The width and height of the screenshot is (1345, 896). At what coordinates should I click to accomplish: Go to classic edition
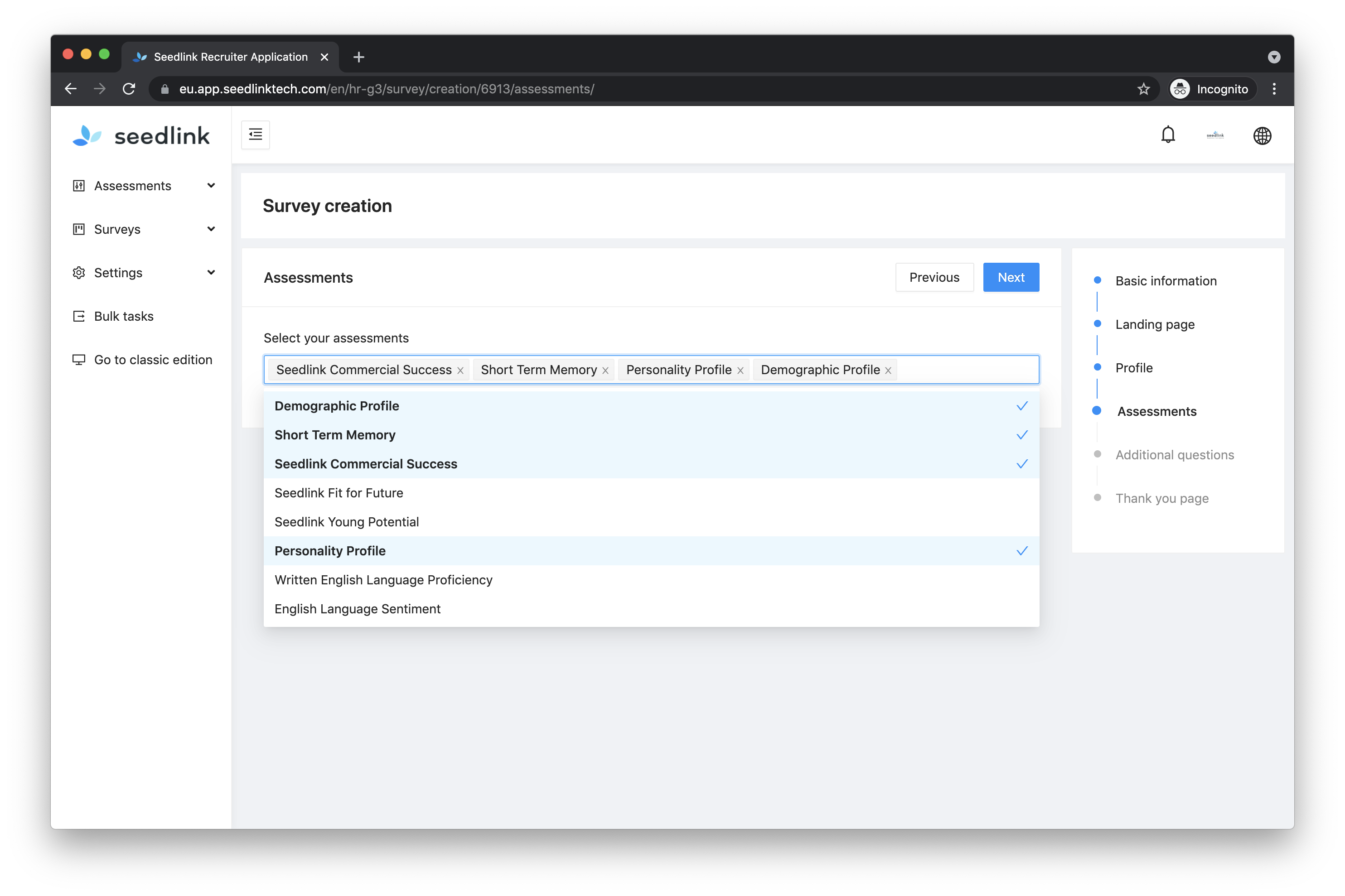pos(153,359)
